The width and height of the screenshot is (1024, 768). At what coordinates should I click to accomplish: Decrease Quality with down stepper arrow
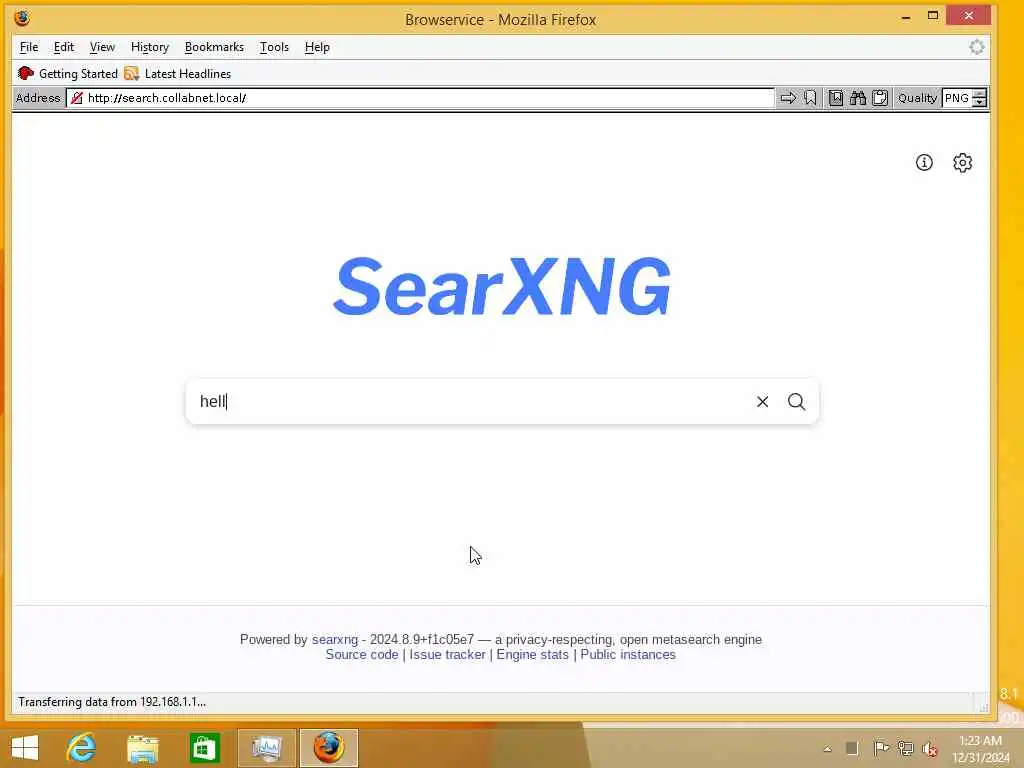click(x=979, y=103)
